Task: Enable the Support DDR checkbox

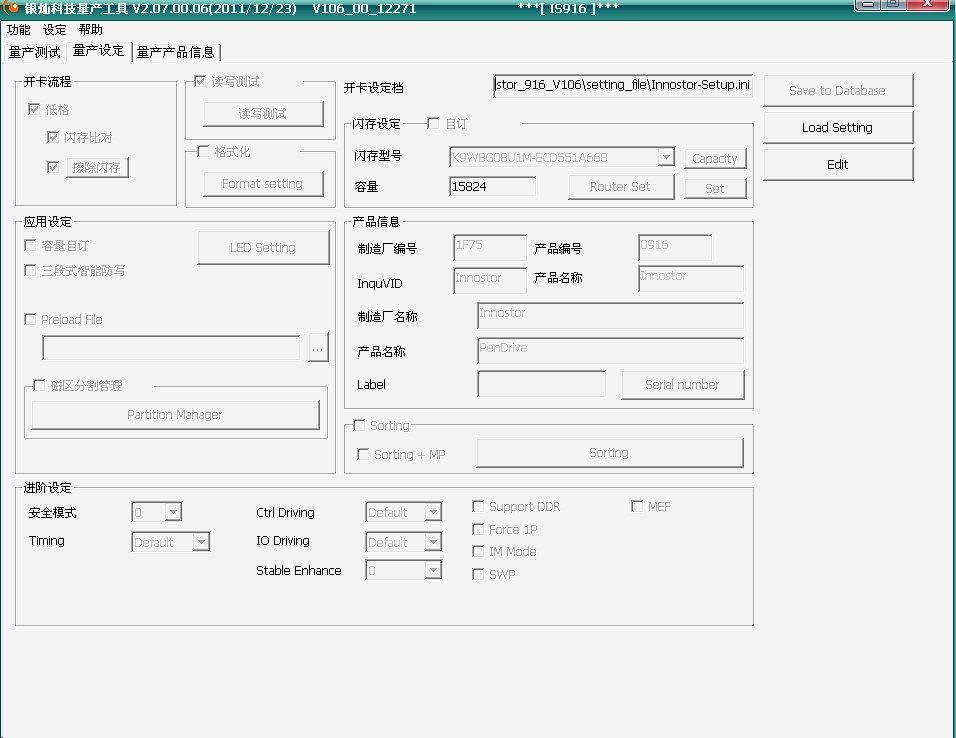Action: pyautogui.click(x=479, y=507)
